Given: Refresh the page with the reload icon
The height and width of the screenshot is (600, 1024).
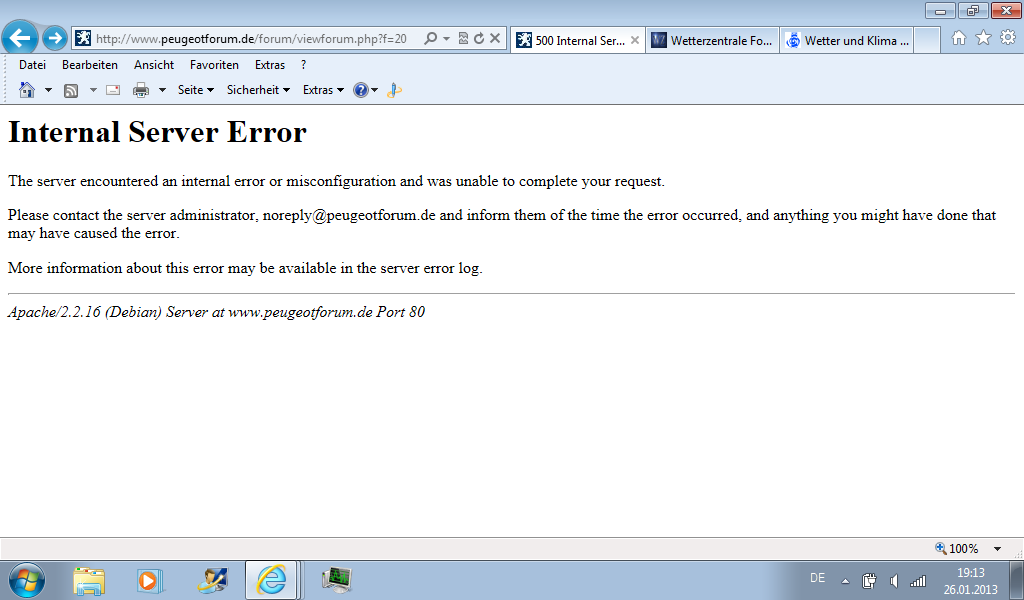Looking at the screenshot, I should (479, 39).
